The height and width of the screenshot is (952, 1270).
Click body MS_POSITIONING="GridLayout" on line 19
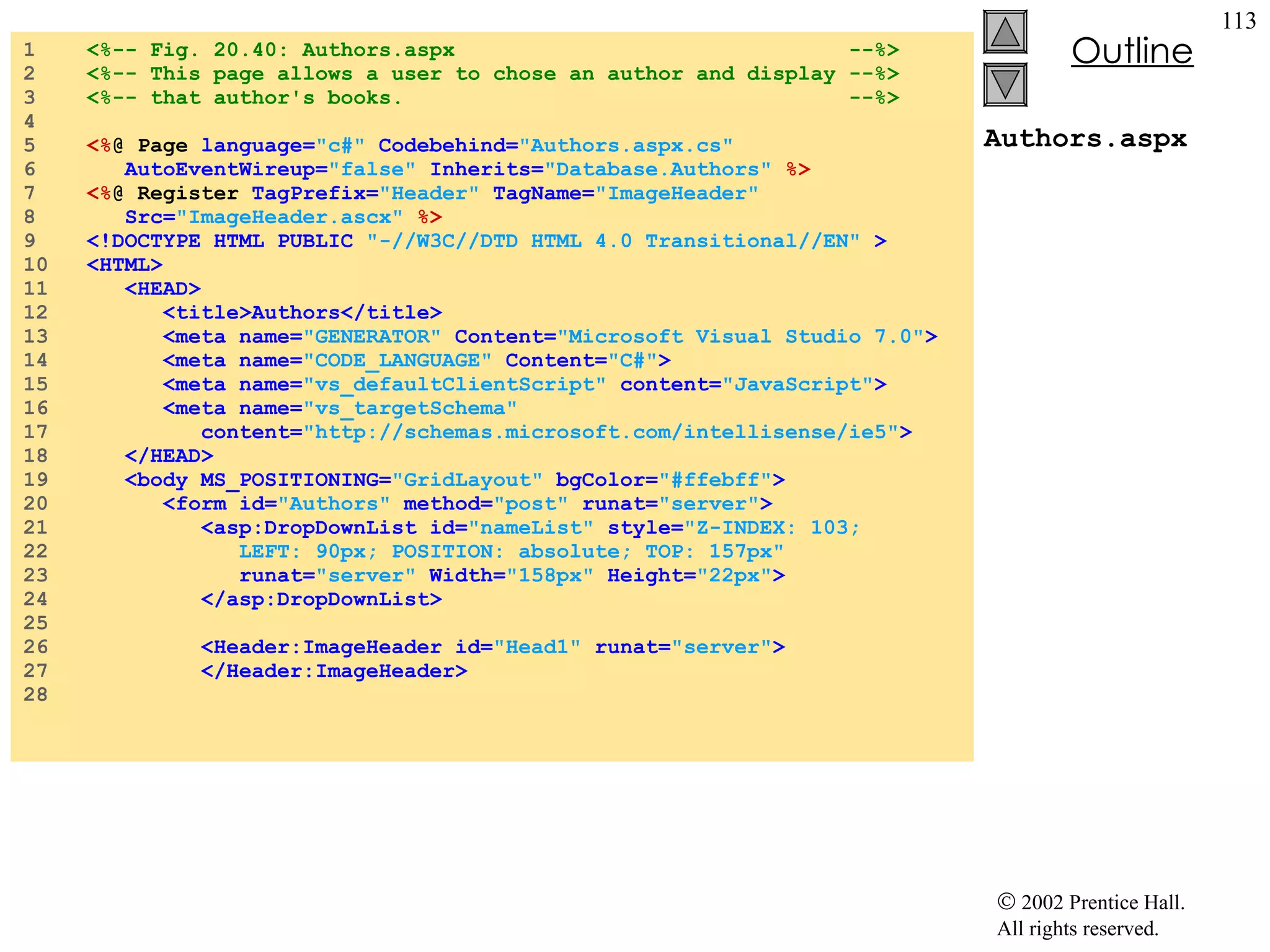pyautogui.click(x=334, y=480)
